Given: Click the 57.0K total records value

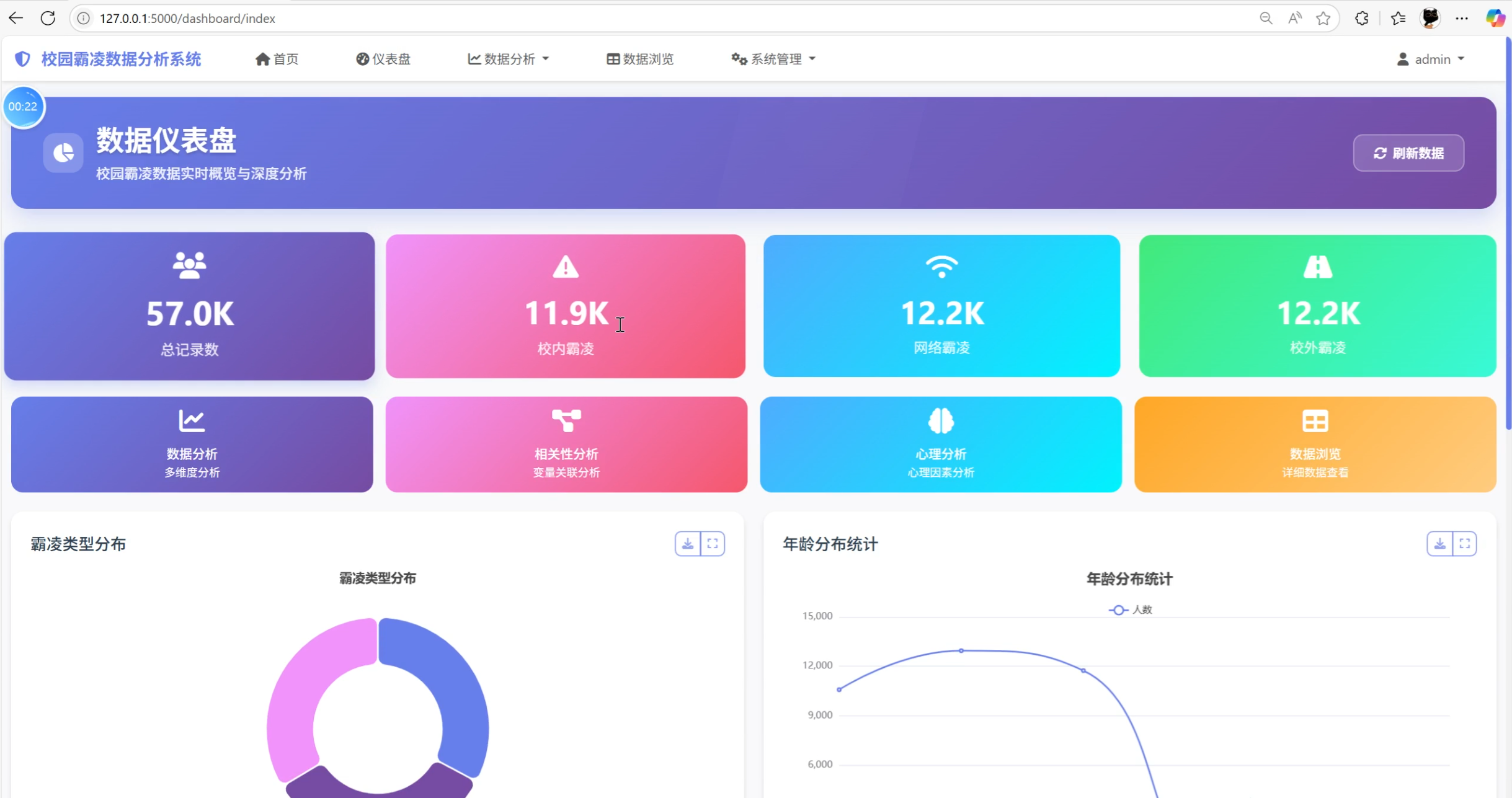Looking at the screenshot, I should tap(190, 313).
